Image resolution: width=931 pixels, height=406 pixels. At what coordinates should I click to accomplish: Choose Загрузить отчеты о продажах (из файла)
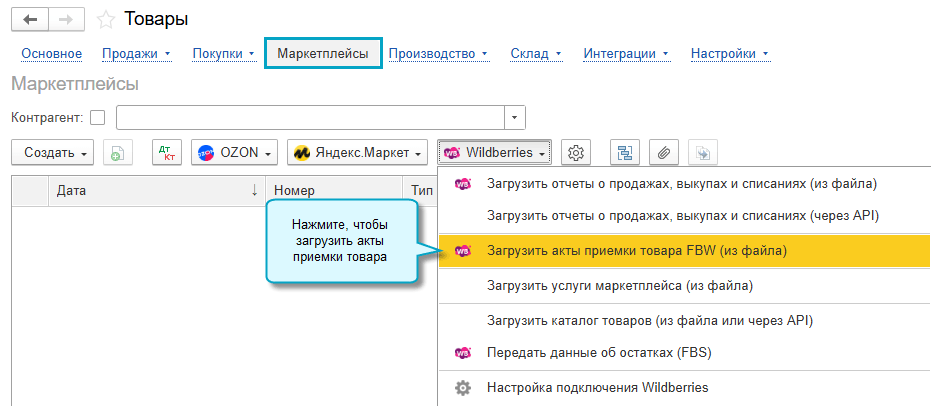click(x=684, y=183)
